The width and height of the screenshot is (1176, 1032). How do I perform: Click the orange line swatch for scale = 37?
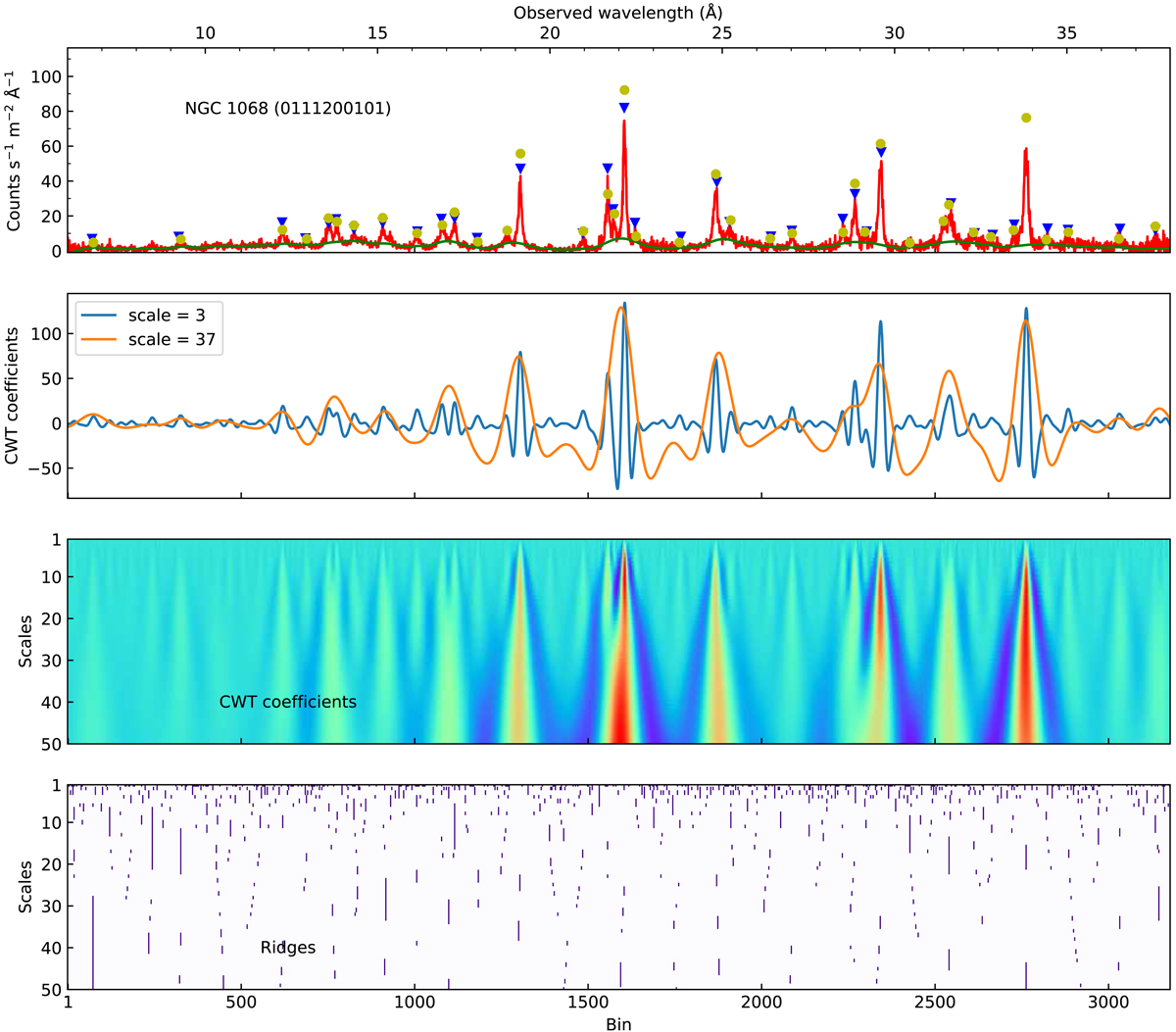(100, 339)
